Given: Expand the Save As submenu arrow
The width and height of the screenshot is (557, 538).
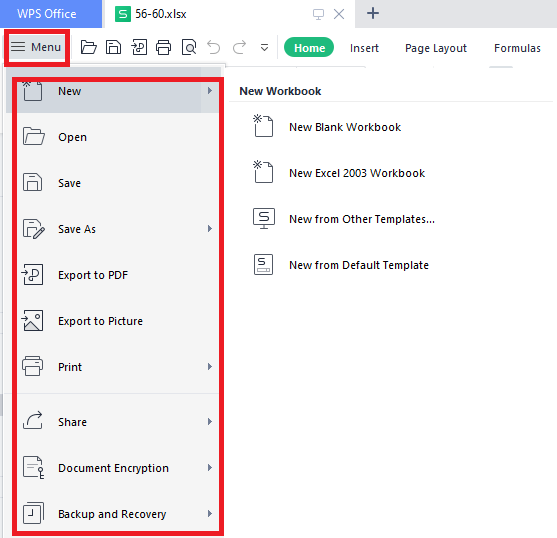Looking at the screenshot, I should tap(210, 228).
